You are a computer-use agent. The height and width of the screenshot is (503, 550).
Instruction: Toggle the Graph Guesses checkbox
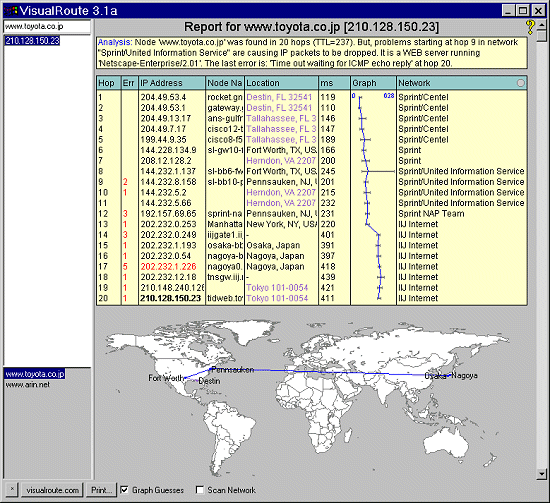click(x=124, y=490)
